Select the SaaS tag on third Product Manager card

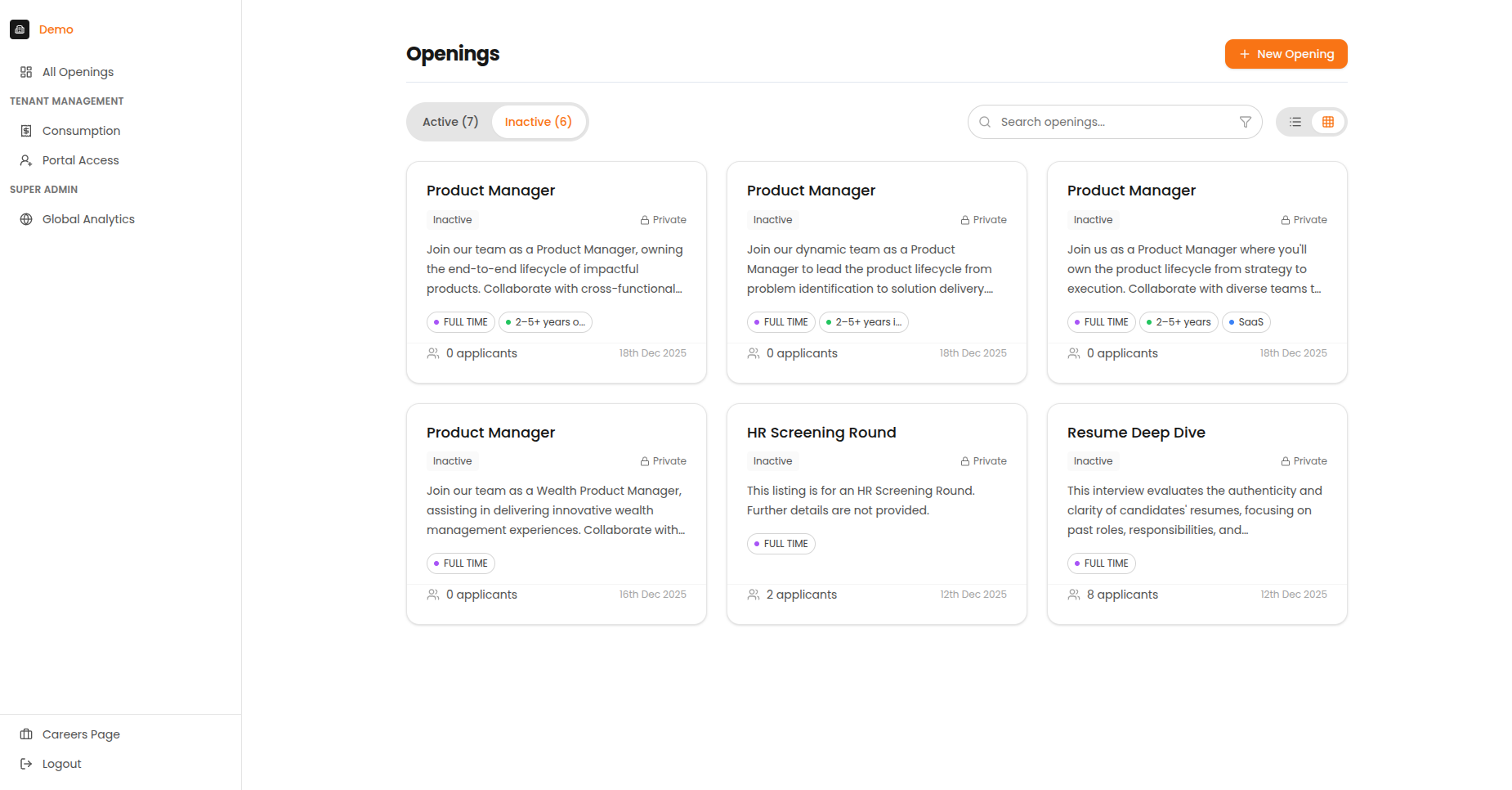coord(1246,322)
